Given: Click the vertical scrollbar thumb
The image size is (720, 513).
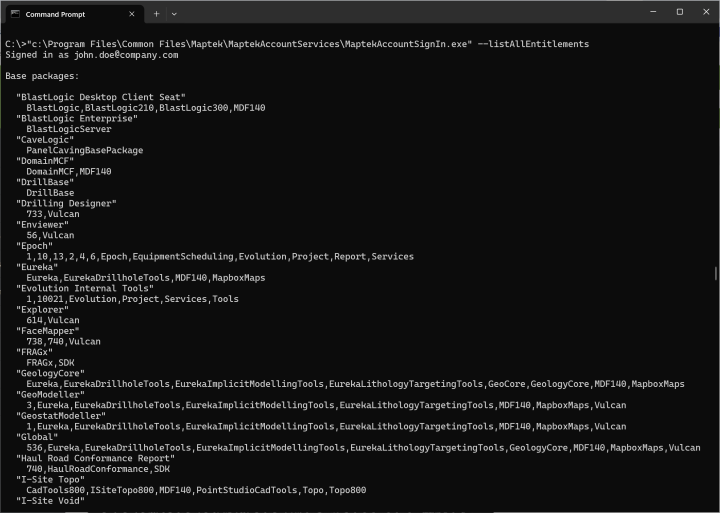Looking at the screenshot, I should point(716,273).
